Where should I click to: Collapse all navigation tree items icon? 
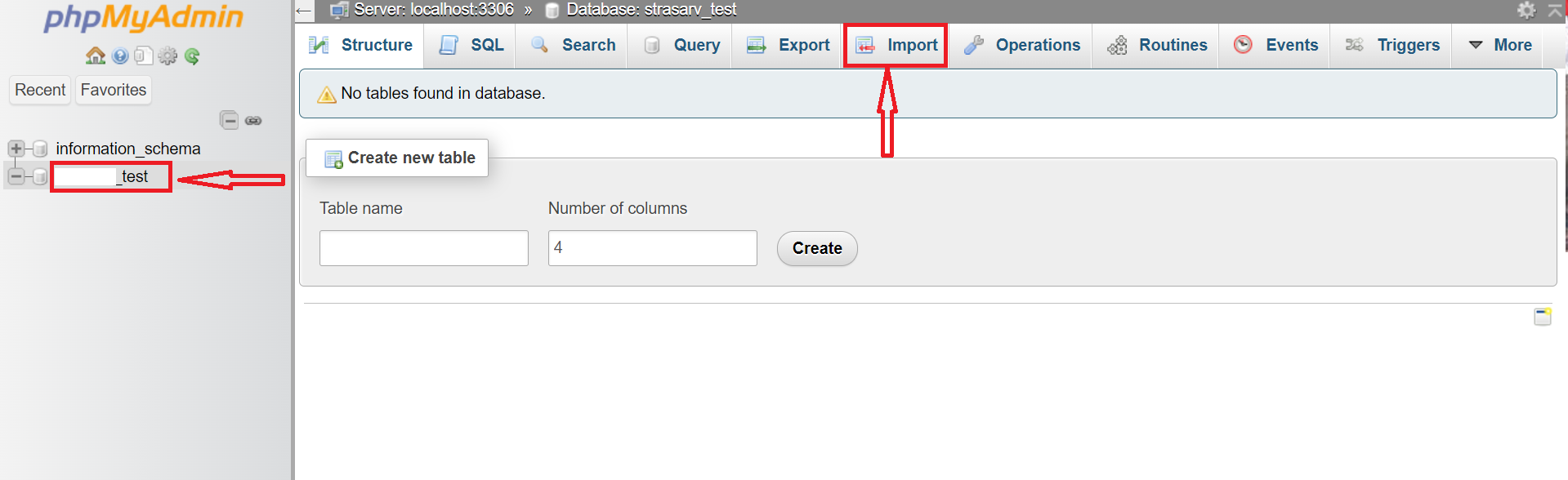230,120
